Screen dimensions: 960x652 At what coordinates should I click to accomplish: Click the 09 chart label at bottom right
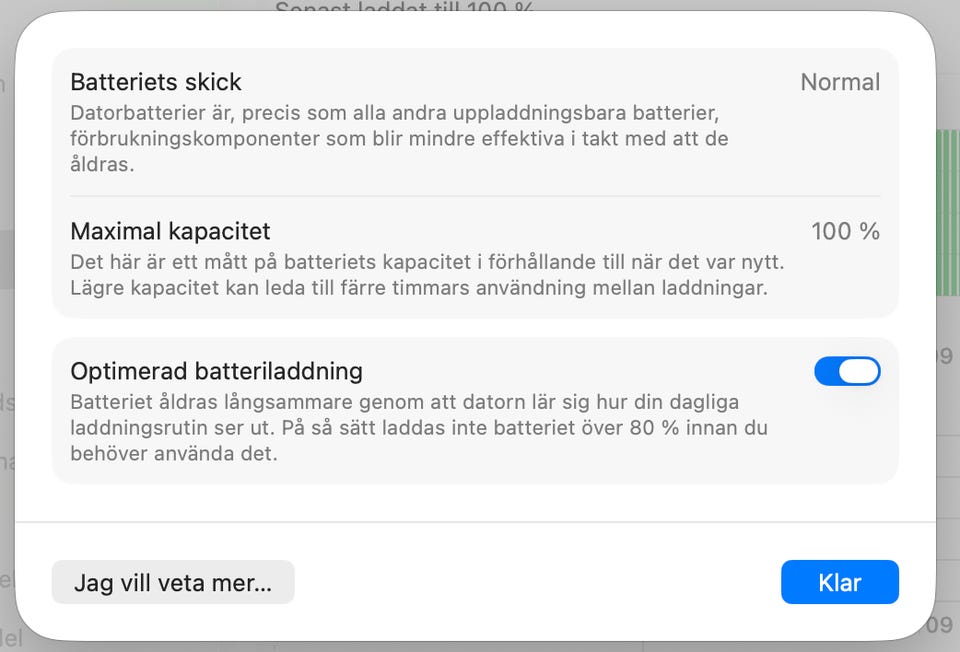(x=941, y=626)
